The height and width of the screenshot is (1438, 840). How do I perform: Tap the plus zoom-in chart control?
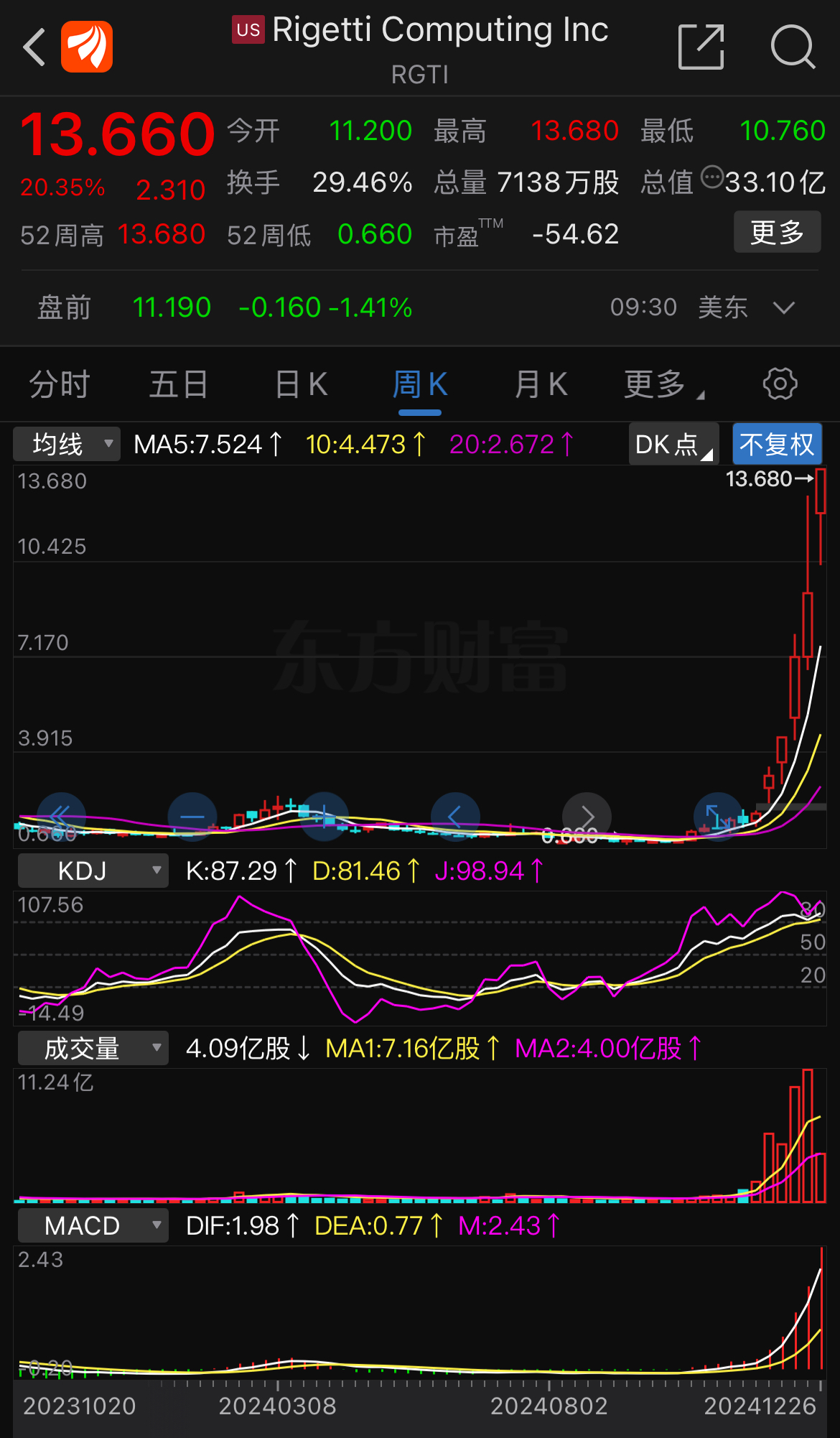point(324,817)
